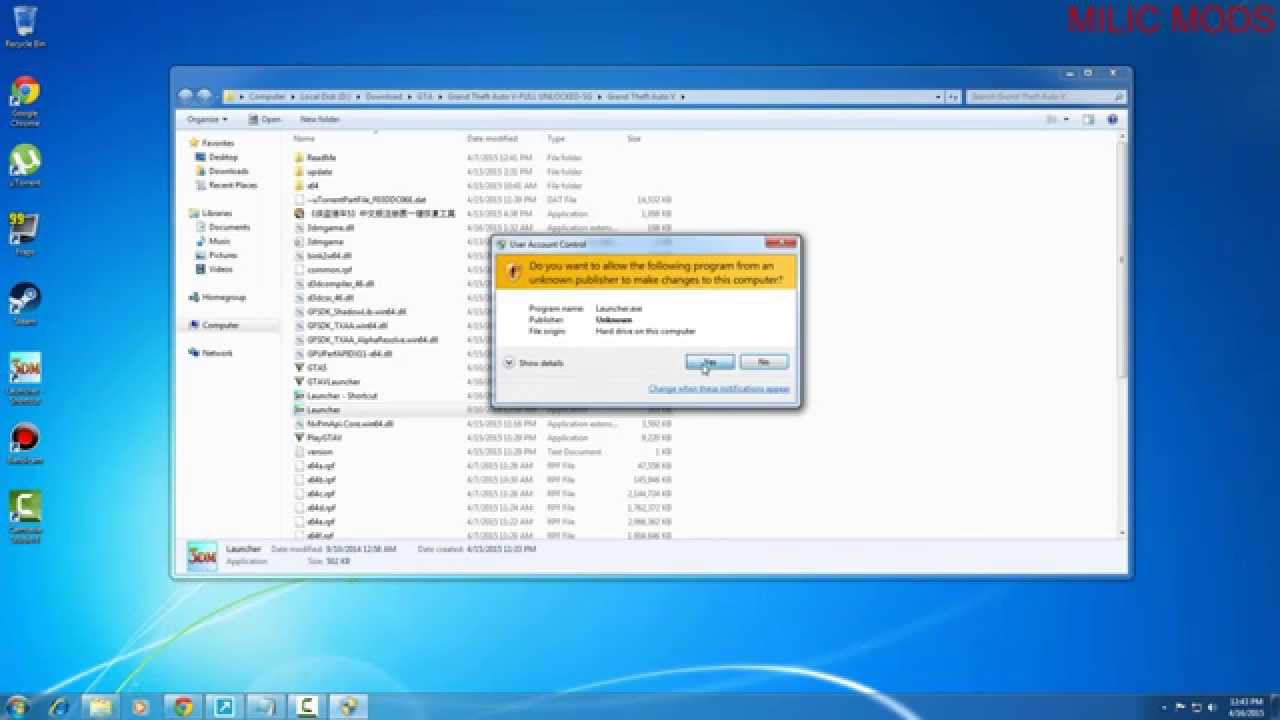Click 'Computer' in address breadcrumb
Viewport: 1280px width, 720px height.
coord(267,97)
